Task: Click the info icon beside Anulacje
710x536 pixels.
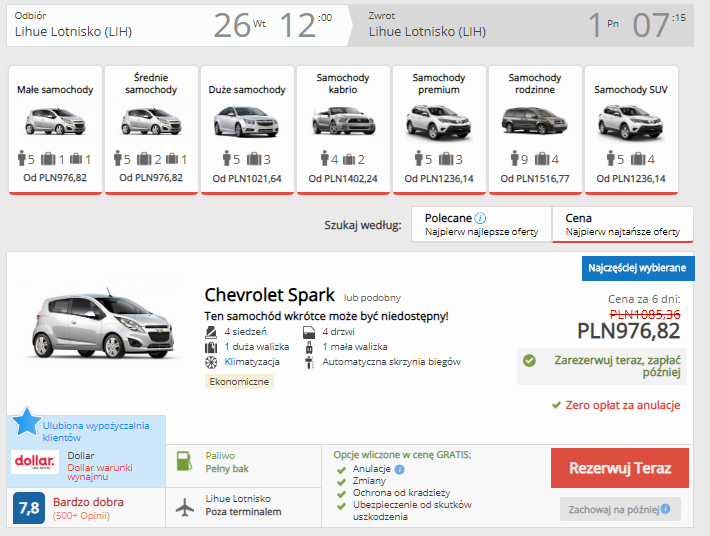Action: point(399,469)
